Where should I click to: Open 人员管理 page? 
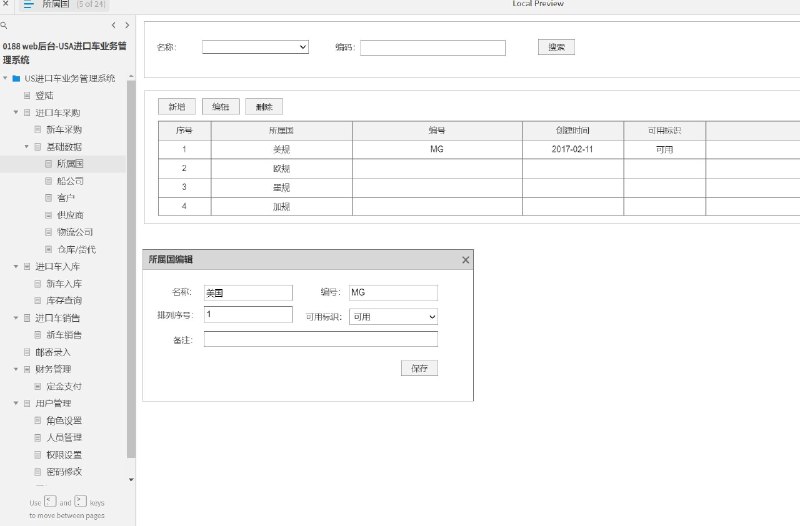point(64,437)
